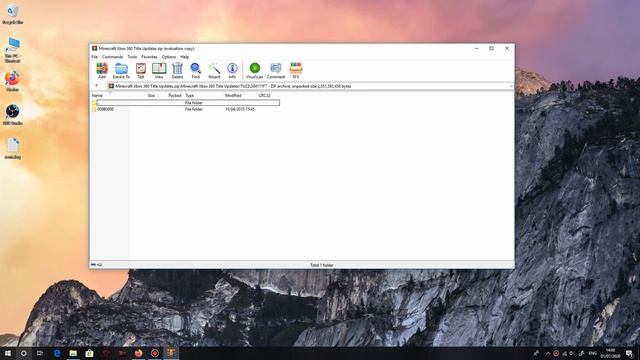The width and height of the screenshot is (640, 360).
Task: Click the Delete trash icon
Action: (x=177, y=70)
